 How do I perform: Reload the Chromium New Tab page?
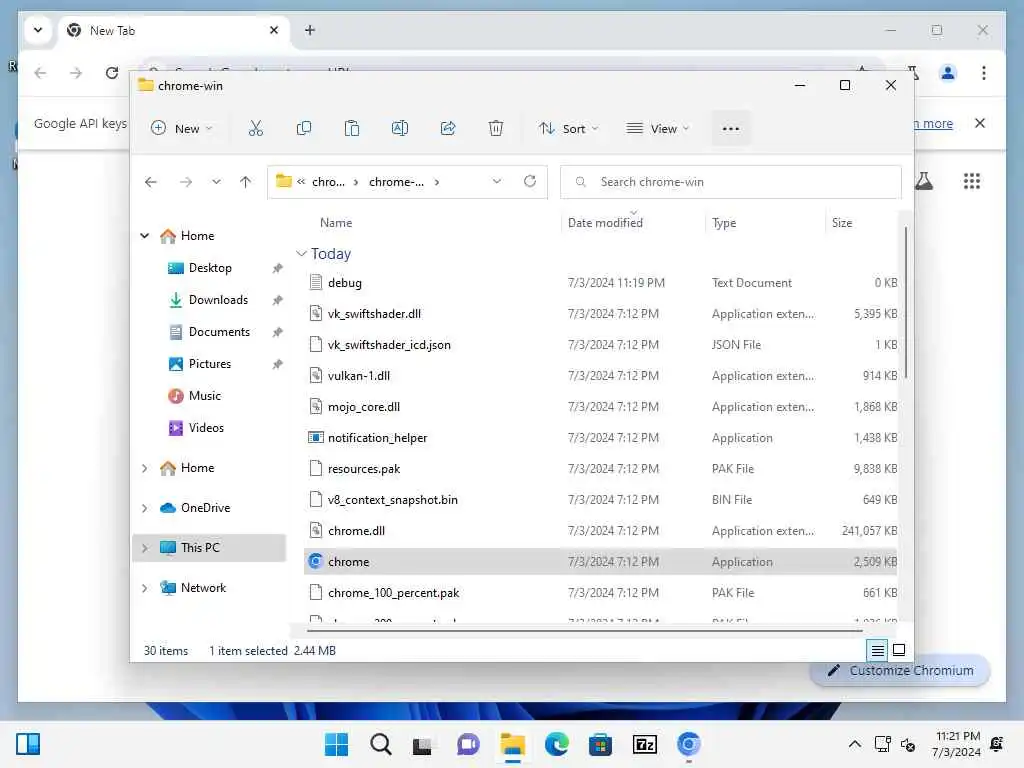point(112,72)
